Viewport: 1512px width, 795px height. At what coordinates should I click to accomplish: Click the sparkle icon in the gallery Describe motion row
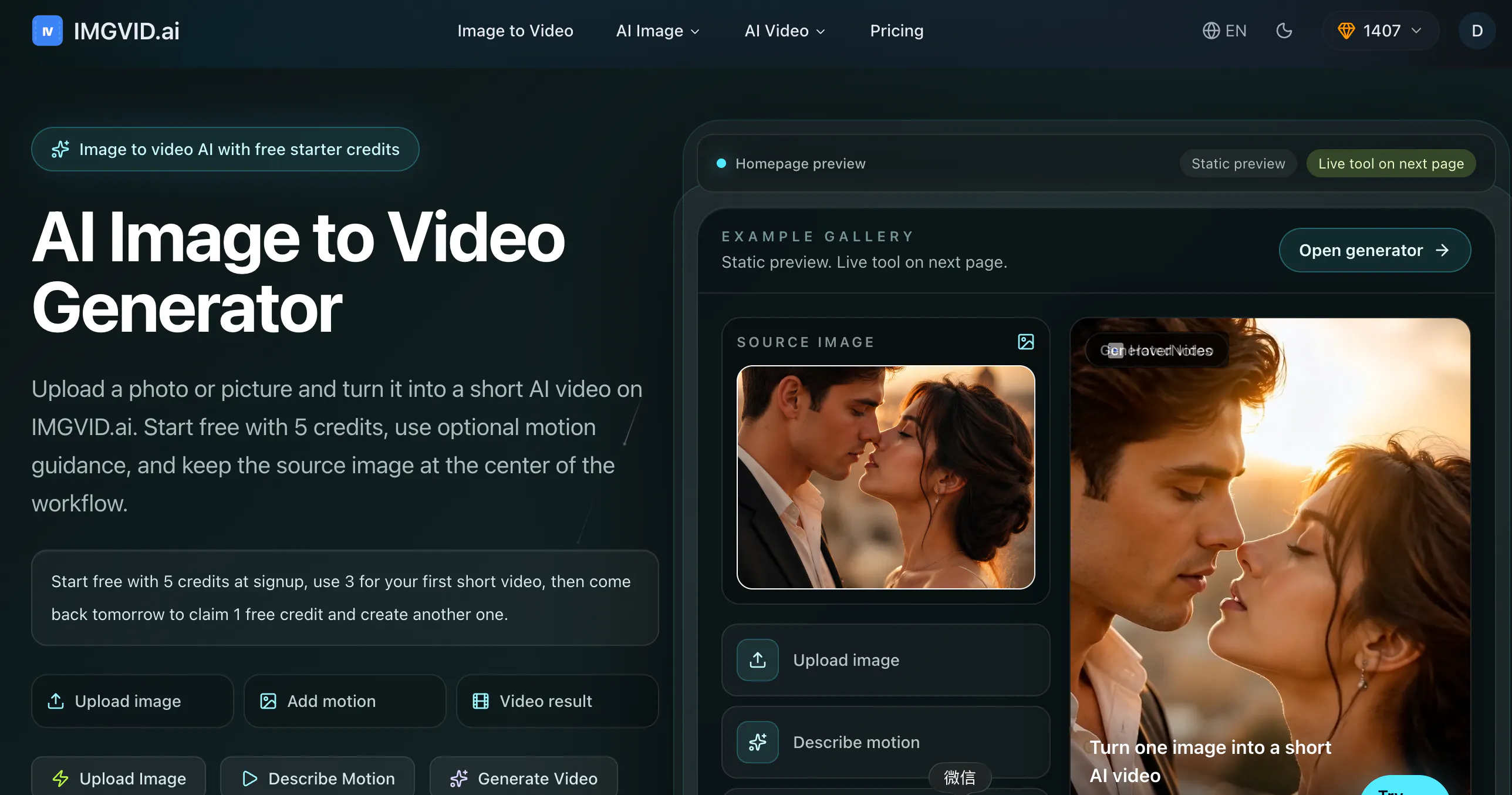click(x=758, y=742)
